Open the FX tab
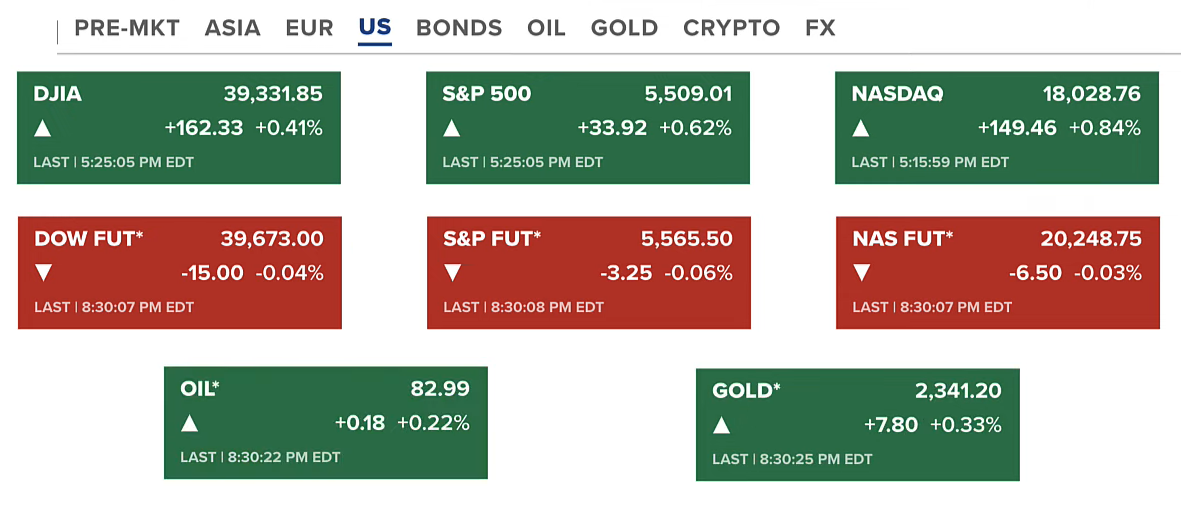This screenshot has width=1181, height=505. click(820, 28)
